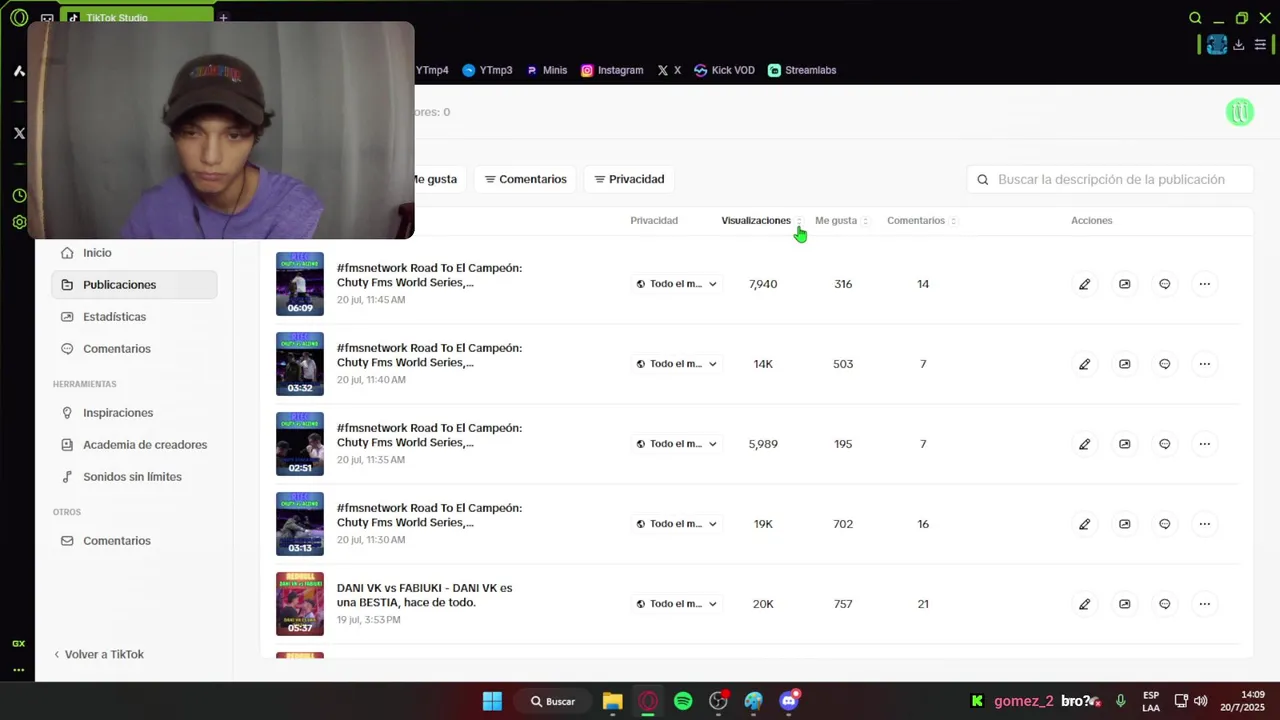Click the Volver a TikTok link

(99, 654)
